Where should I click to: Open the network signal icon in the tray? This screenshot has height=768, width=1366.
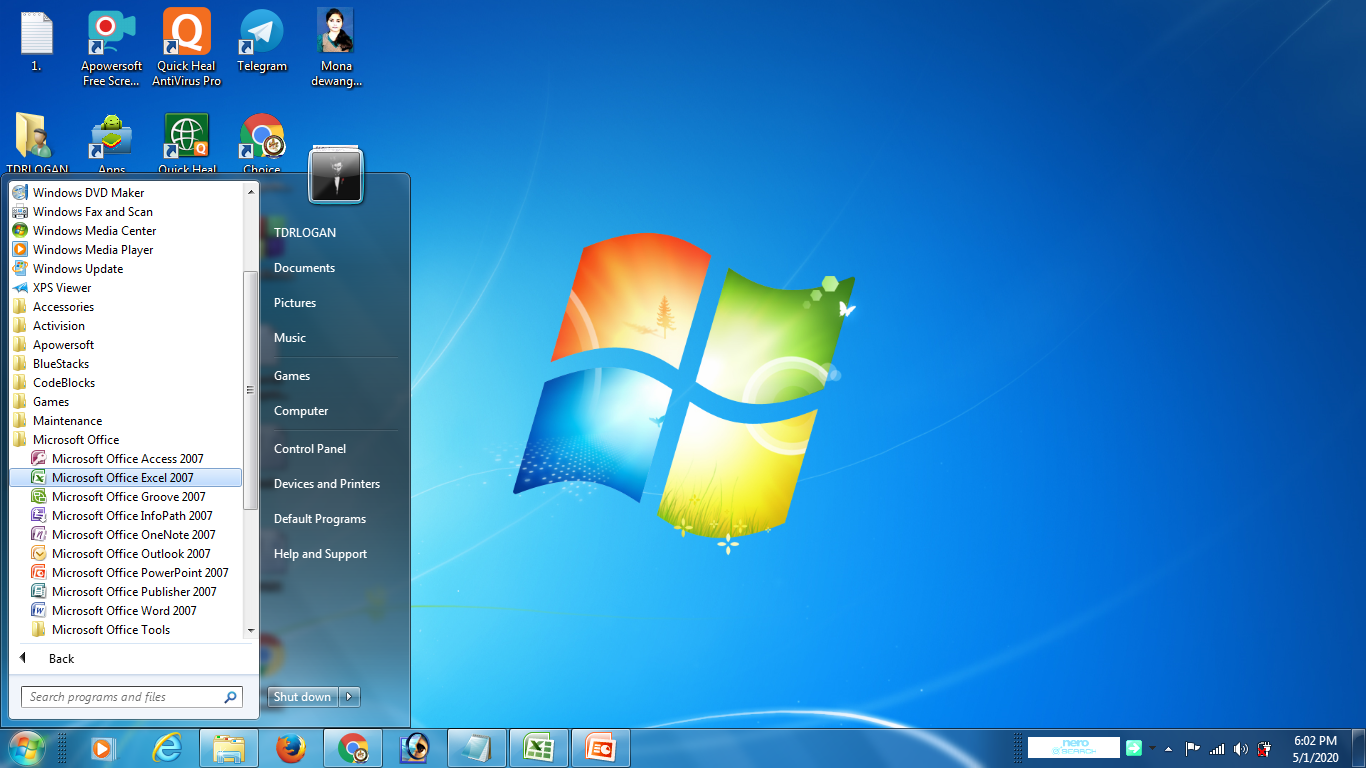click(1217, 749)
